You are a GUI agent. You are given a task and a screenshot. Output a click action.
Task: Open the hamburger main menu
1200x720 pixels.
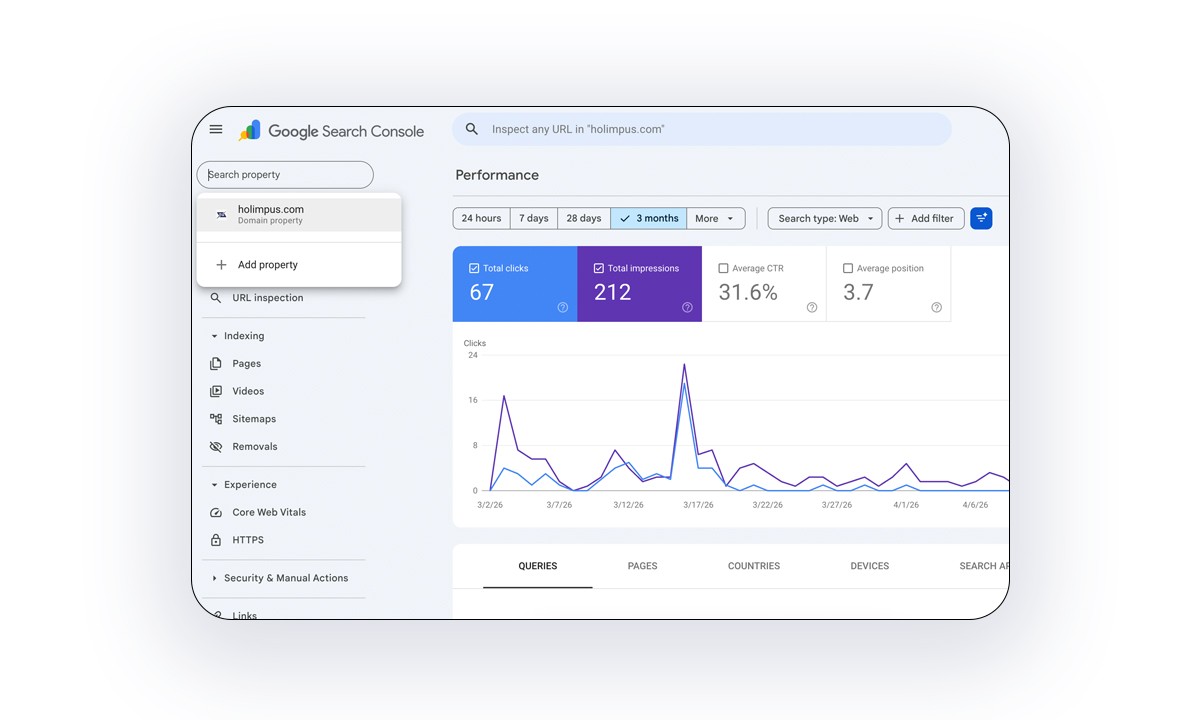coord(216,129)
